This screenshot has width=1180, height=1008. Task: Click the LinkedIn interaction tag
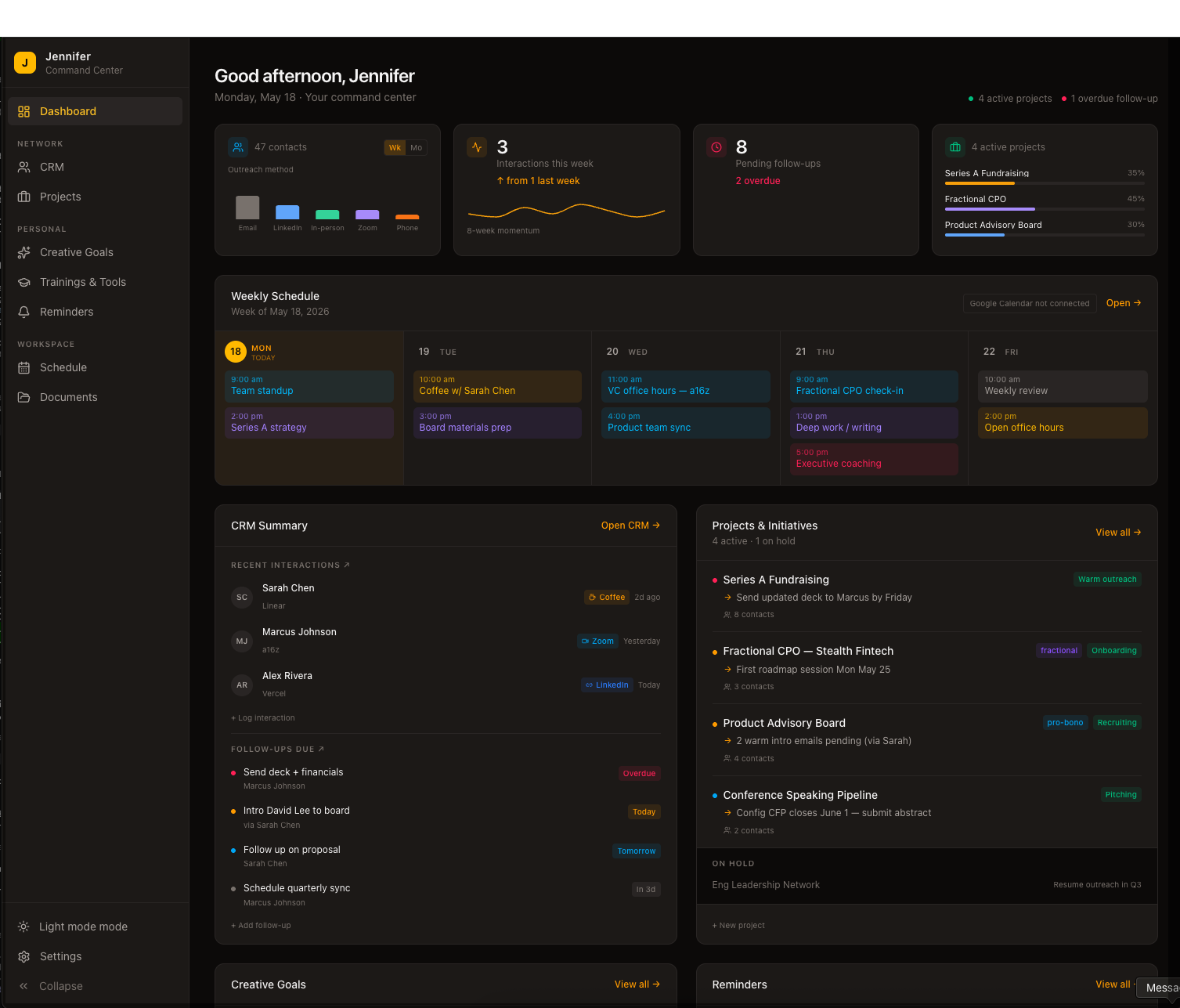607,685
